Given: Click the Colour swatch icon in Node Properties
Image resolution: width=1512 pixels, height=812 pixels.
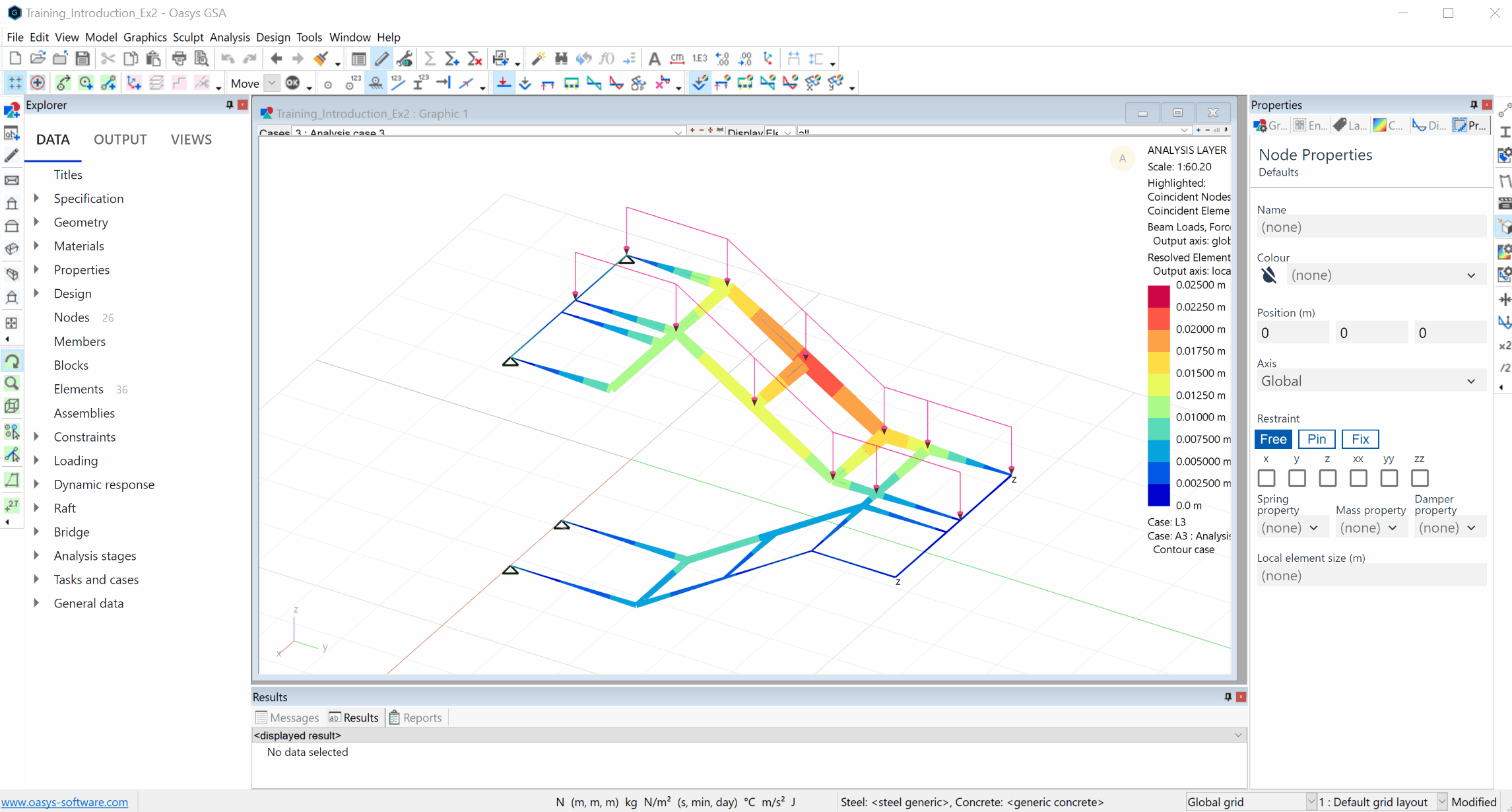Looking at the screenshot, I should click(1268, 275).
